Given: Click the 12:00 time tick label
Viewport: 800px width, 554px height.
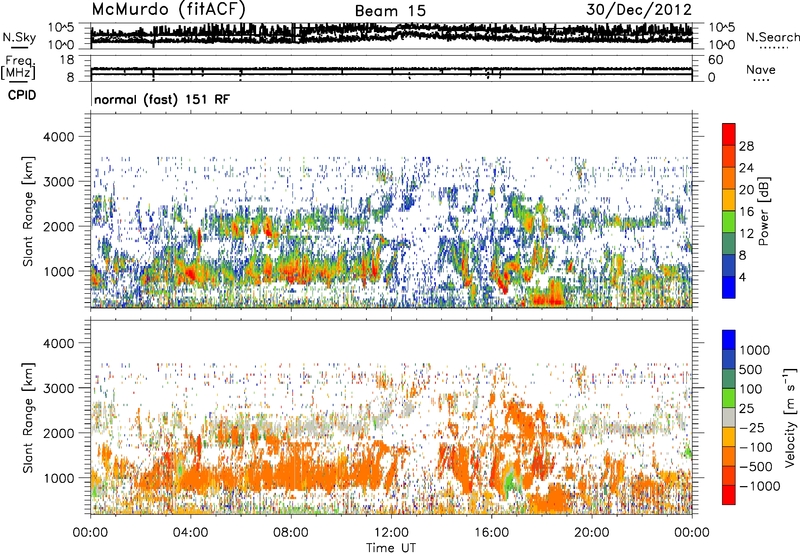Looking at the screenshot, I should pos(391,533).
